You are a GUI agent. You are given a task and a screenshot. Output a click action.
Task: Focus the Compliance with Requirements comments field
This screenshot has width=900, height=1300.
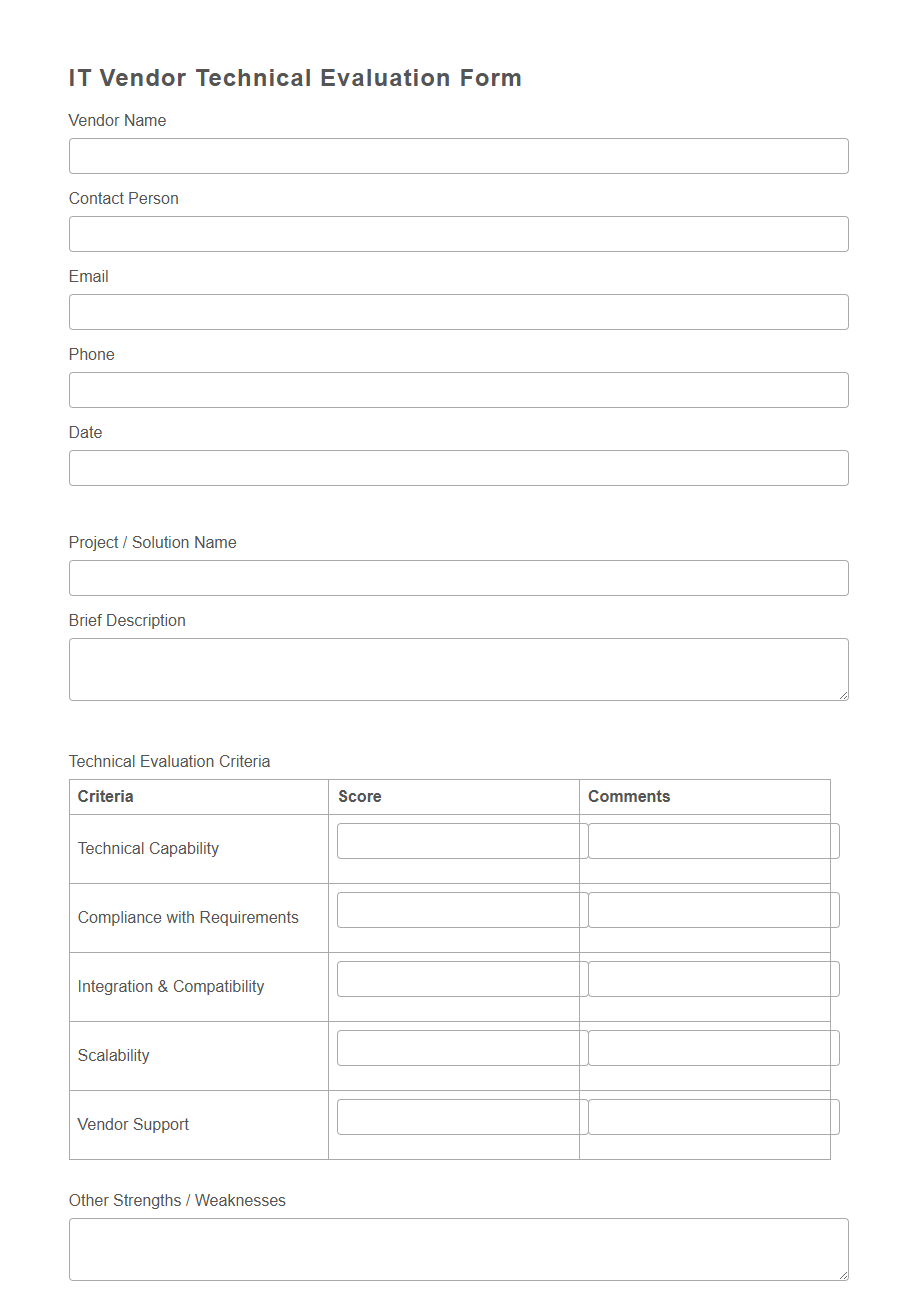tap(712, 909)
